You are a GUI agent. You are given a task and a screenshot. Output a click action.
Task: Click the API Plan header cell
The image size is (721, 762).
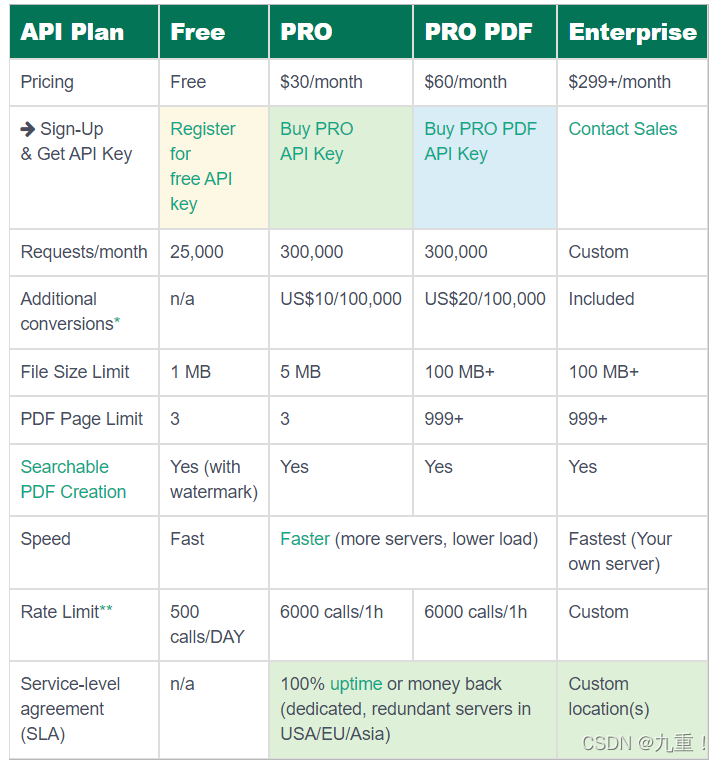pyautogui.click(x=84, y=32)
